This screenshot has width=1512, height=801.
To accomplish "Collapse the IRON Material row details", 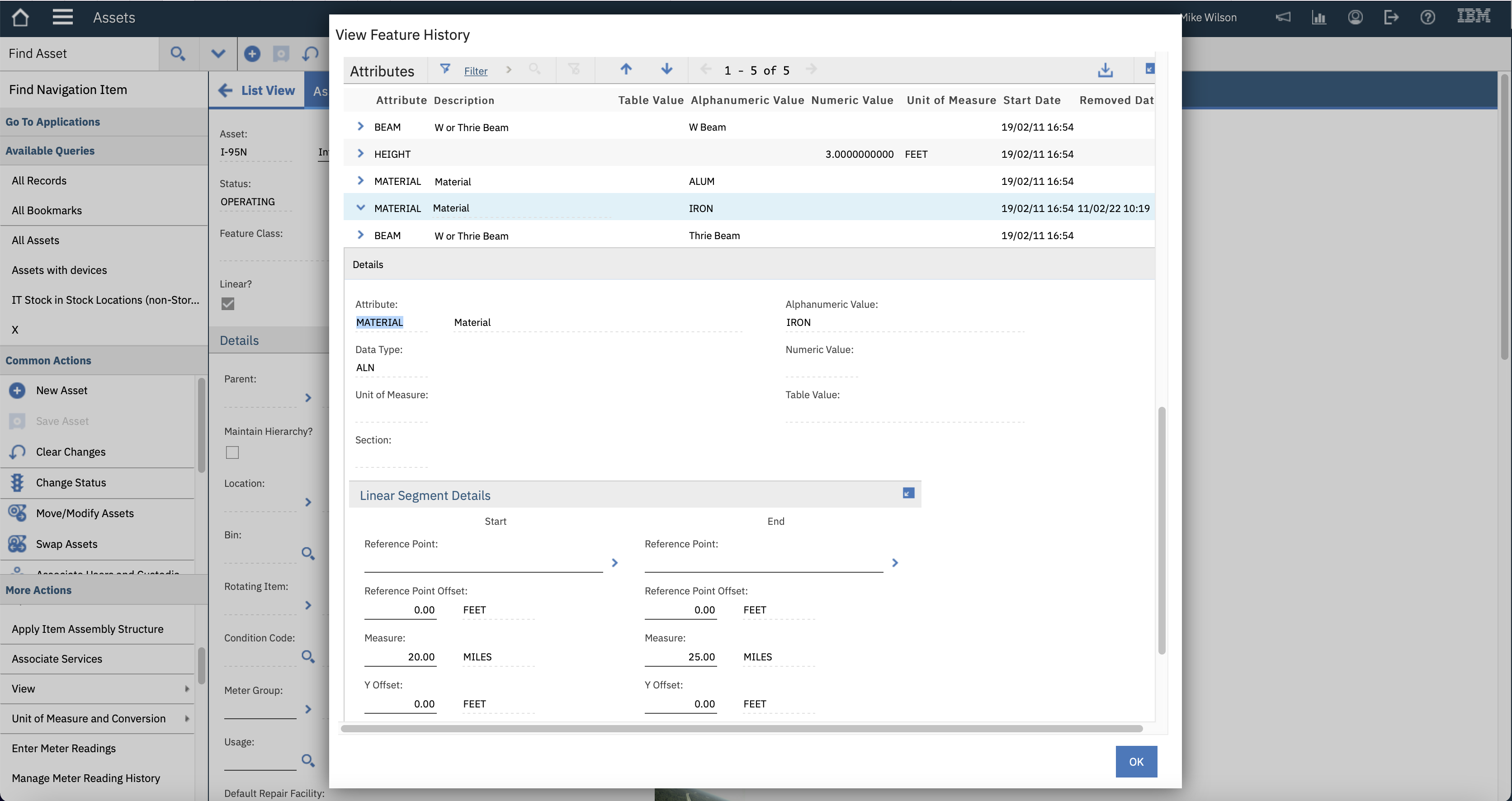I will pyautogui.click(x=360, y=208).
